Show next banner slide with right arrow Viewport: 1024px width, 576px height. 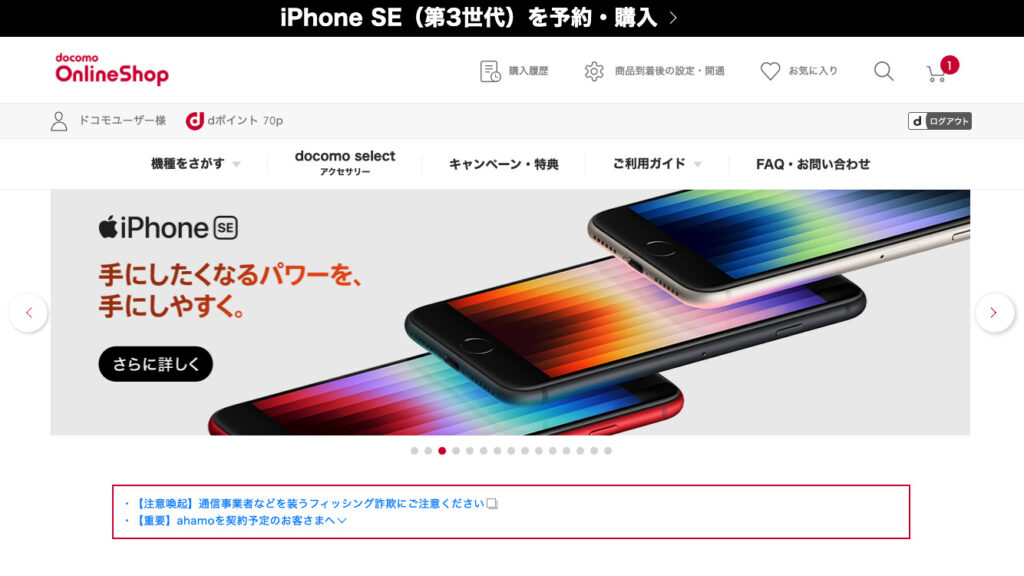(993, 313)
